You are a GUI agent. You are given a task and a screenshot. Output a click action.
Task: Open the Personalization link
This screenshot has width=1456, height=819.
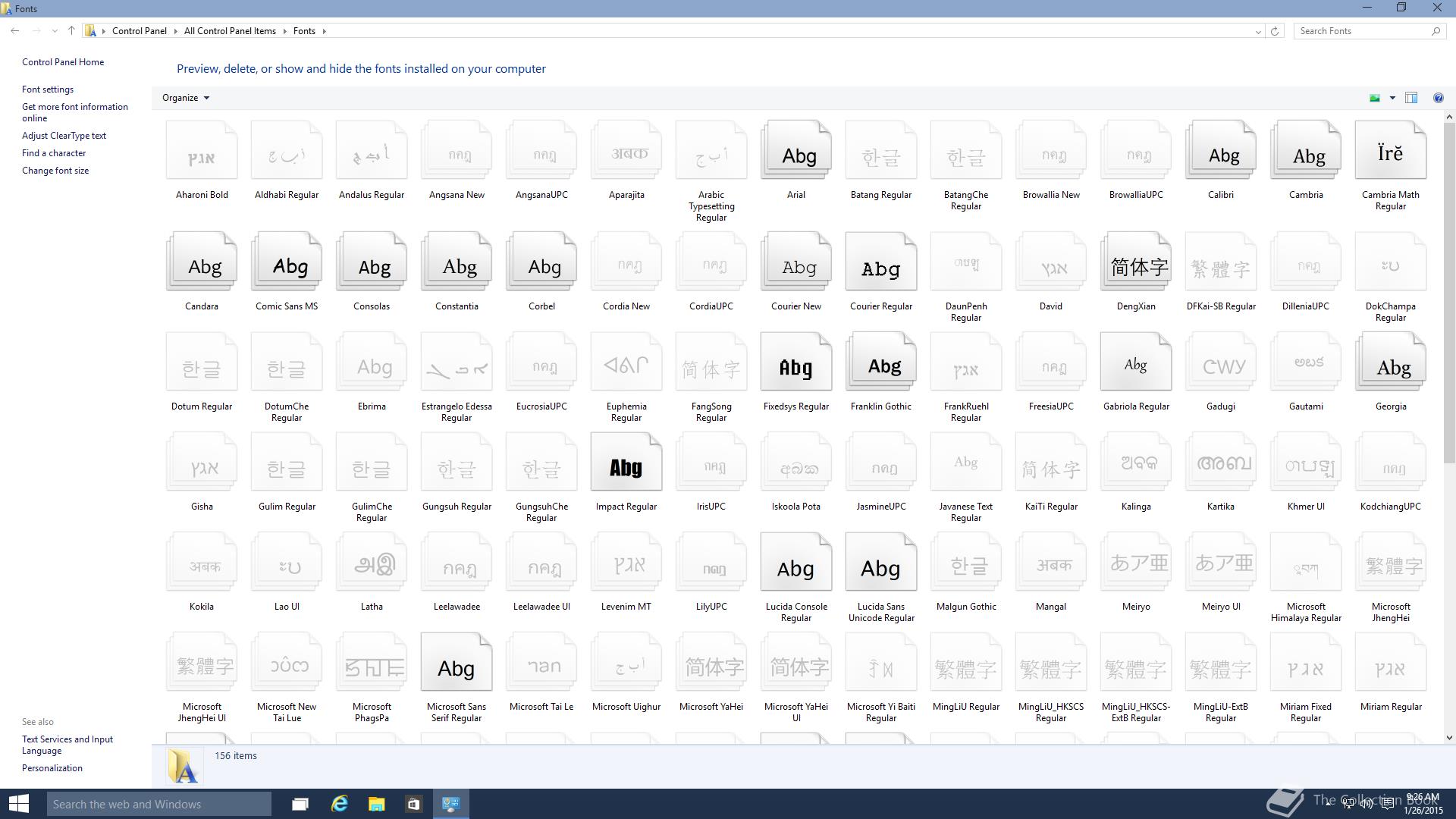click(x=52, y=768)
